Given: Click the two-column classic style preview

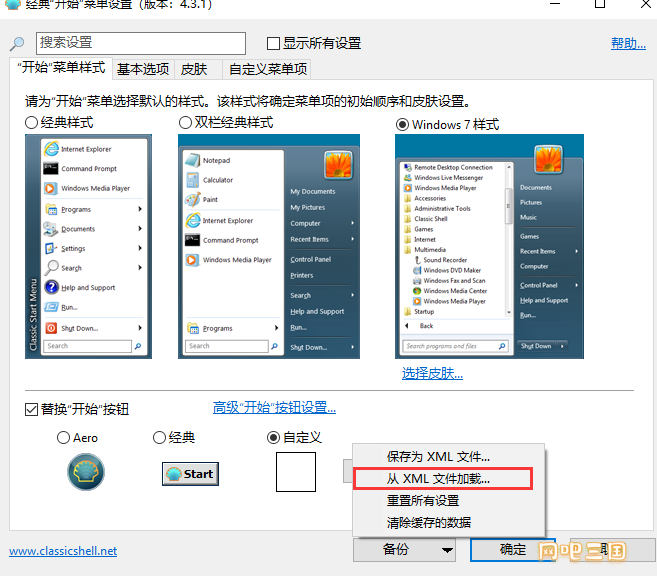Looking at the screenshot, I should click(x=269, y=246).
